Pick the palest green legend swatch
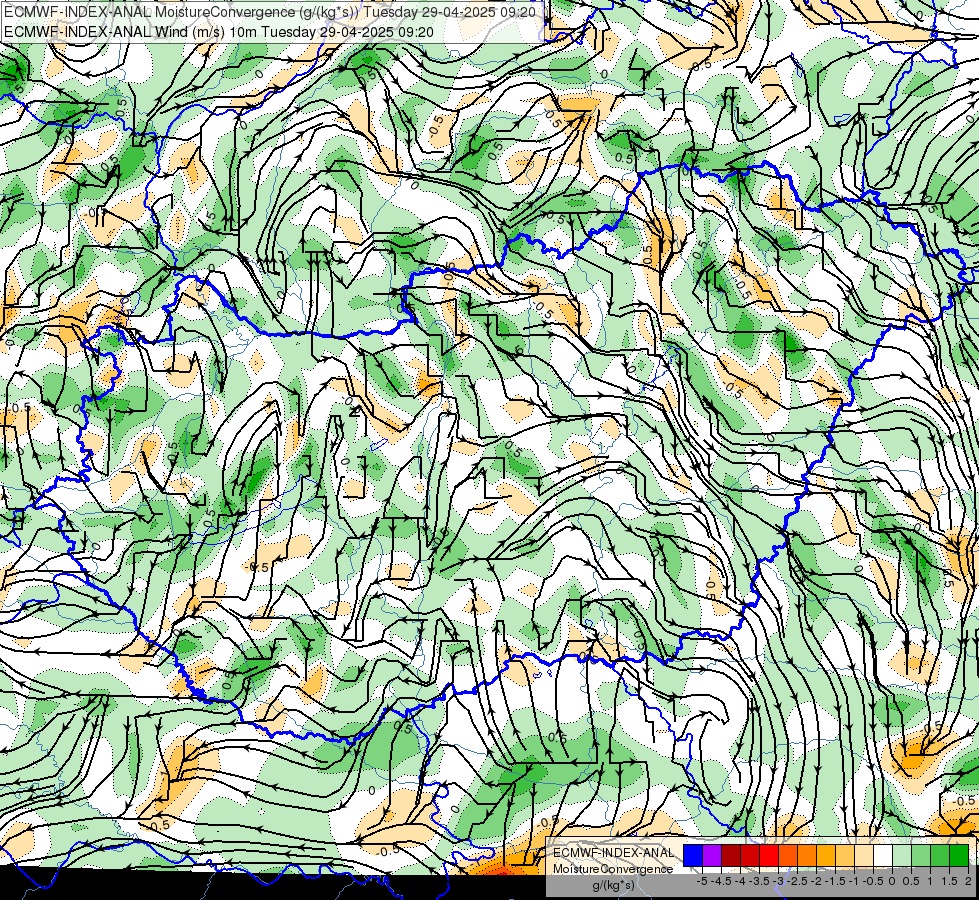The image size is (979, 900). click(x=902, y=855)
